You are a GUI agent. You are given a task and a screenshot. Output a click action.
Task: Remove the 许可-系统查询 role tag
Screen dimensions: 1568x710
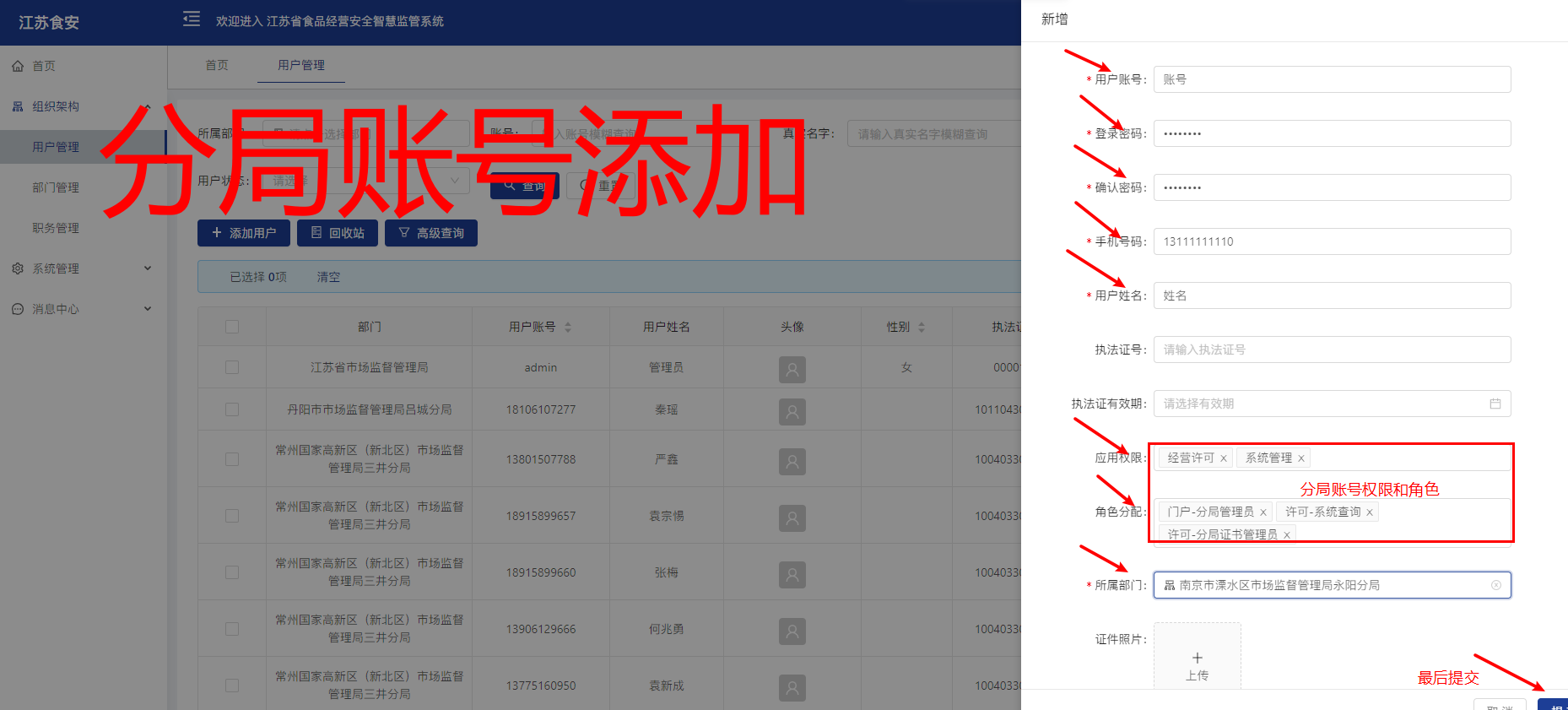click(x=1369, y=512)
